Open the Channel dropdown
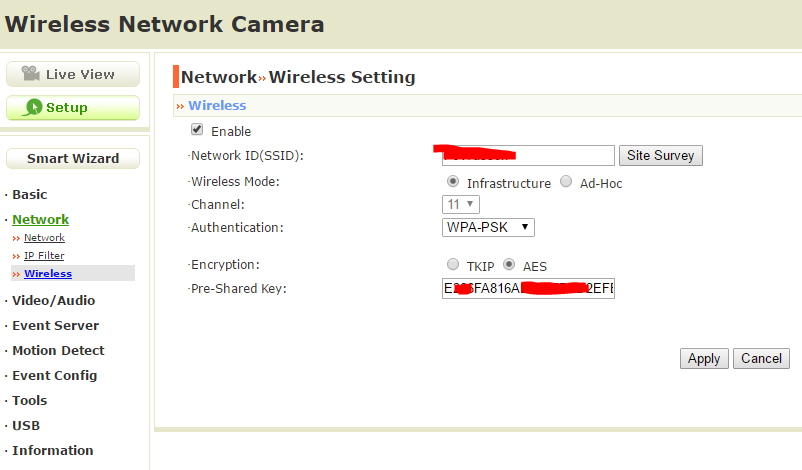The height and width of the screenshot is (470, 802). 461,204
